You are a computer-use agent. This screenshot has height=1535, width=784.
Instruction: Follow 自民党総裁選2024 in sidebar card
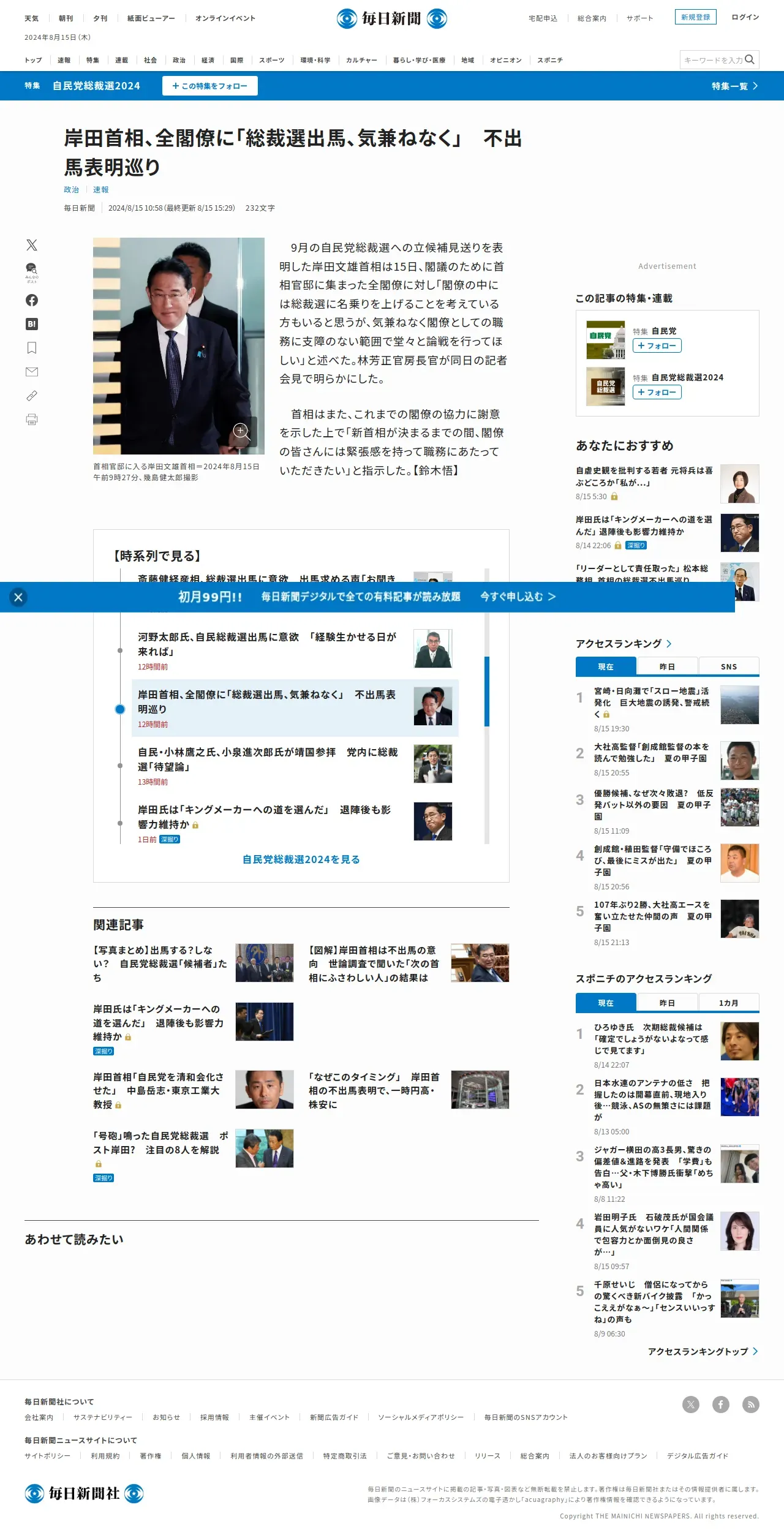pyautogui.click(x=657, y=392)
